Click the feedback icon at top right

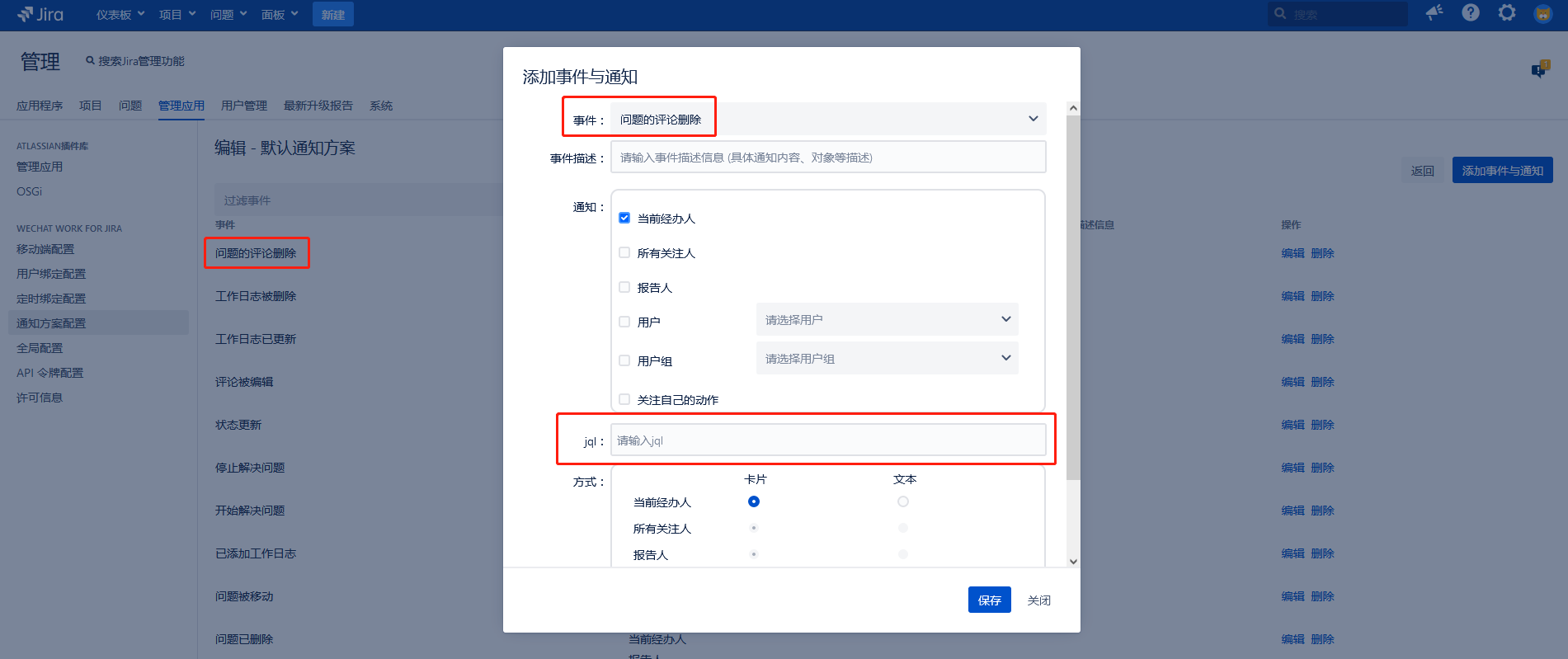pos(1539,69)
